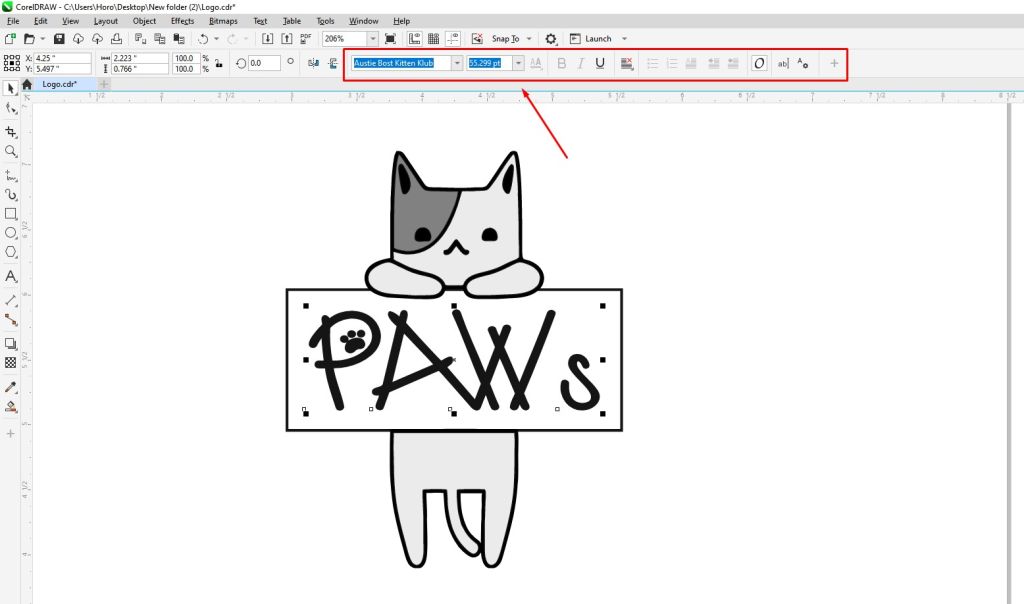Select the Ellipse tool
This screenshot has width=1024, height=604.
(12, 232)
